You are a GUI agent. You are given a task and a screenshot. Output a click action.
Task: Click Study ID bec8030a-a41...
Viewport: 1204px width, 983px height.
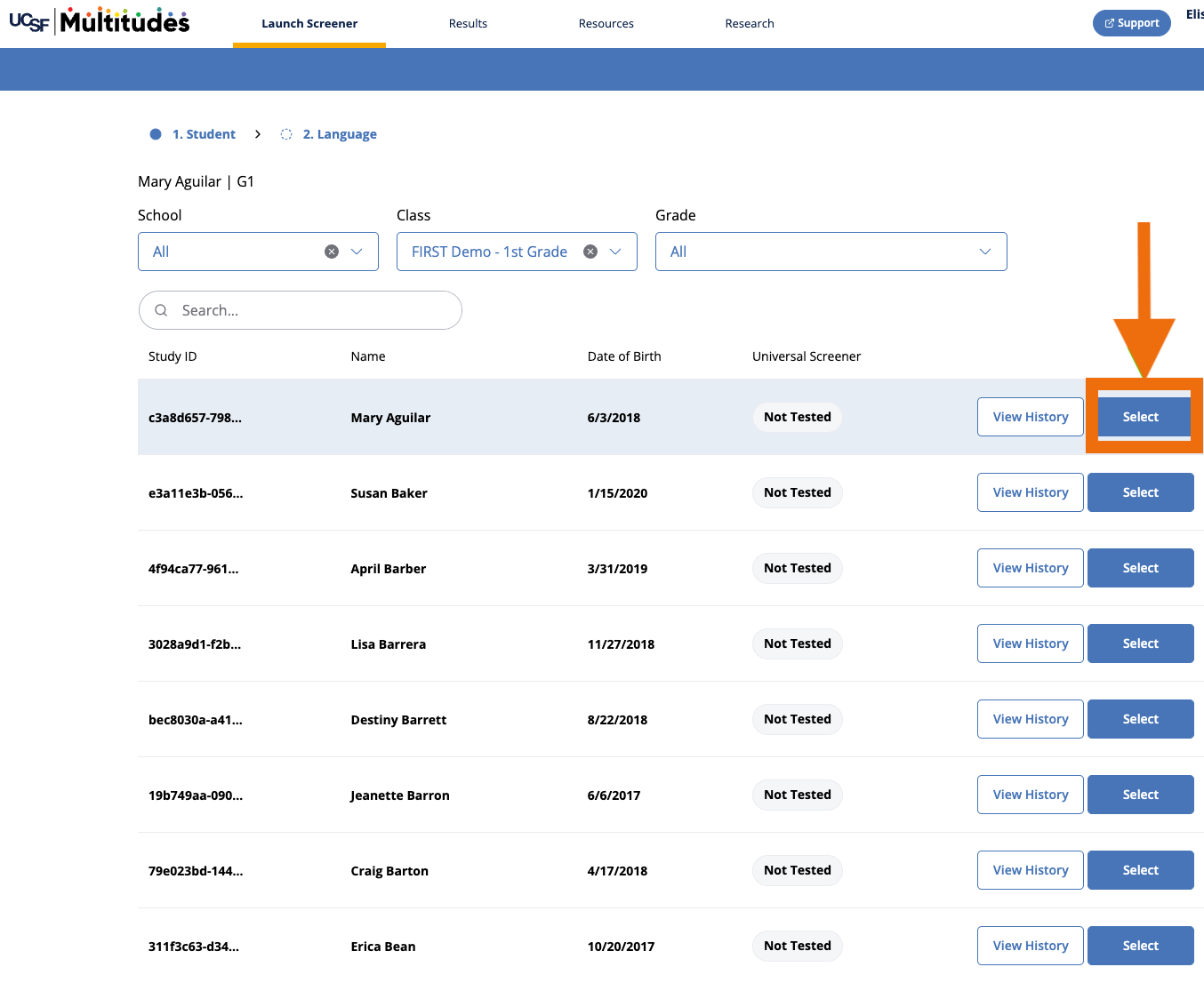click(196, 720)
